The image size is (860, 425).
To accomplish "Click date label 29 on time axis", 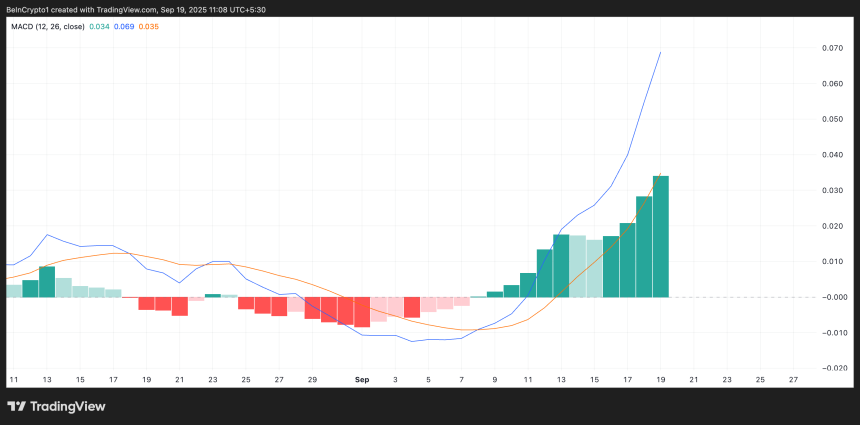I will point(313,380).
